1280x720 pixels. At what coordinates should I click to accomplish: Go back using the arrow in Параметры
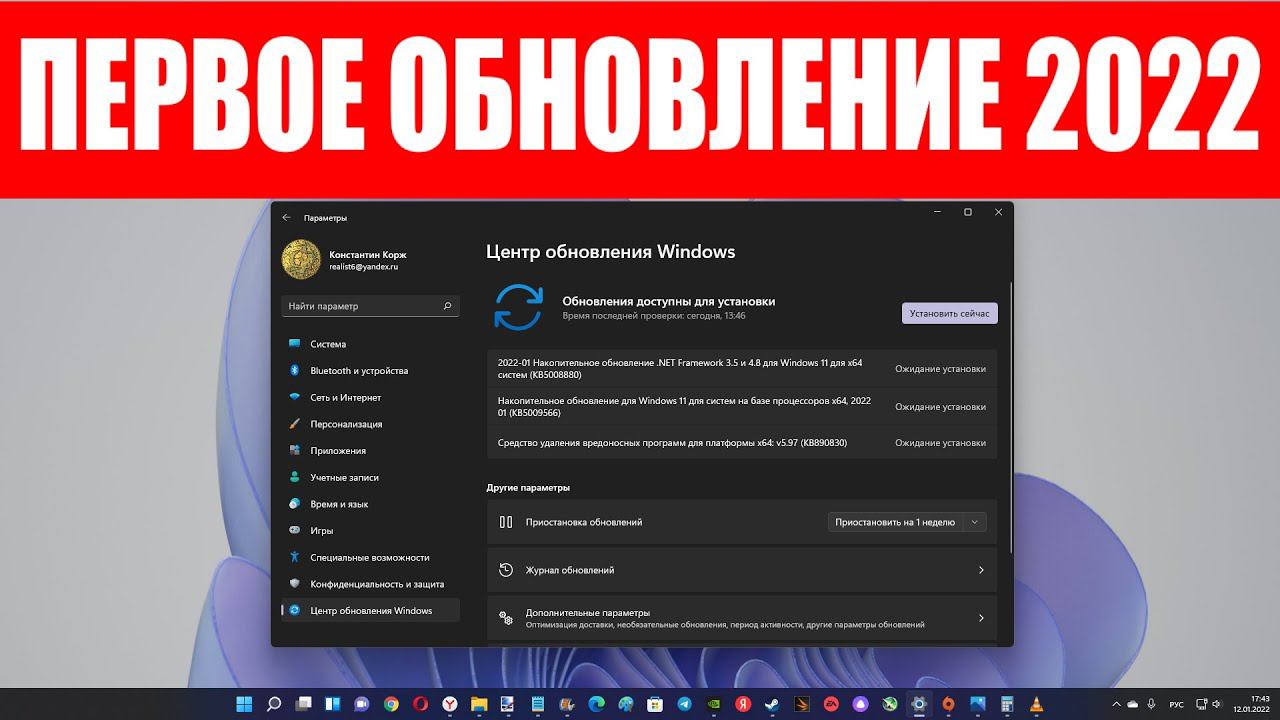[286, 217]
